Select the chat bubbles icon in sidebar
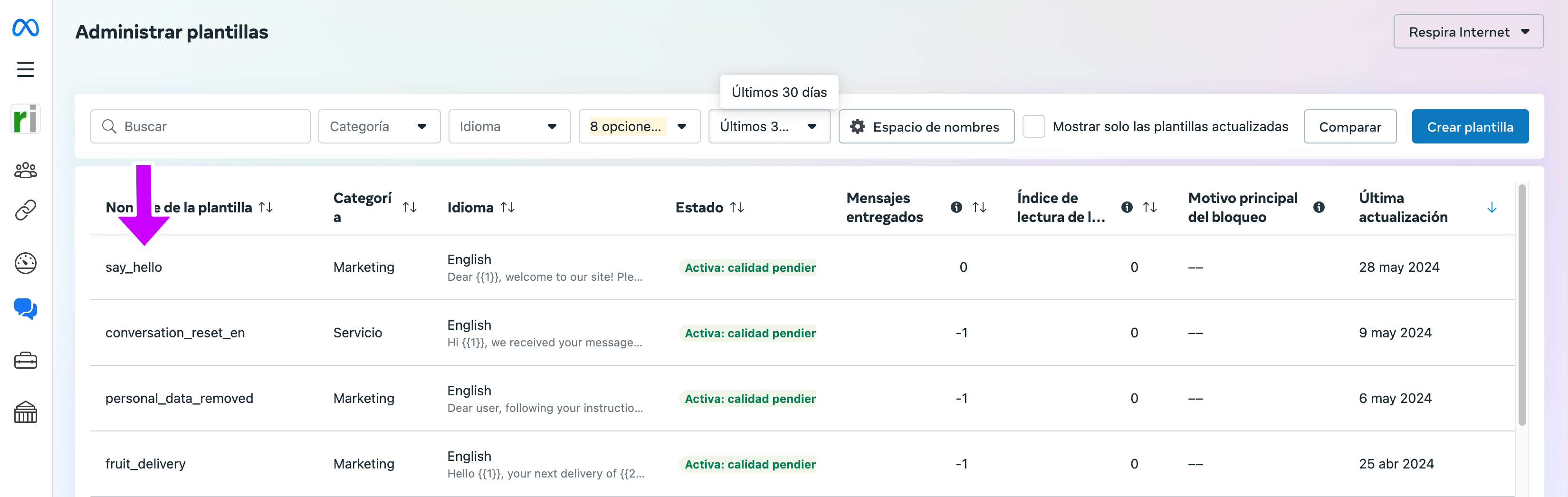Viewport: 1568px width, 497px height. 25,310
